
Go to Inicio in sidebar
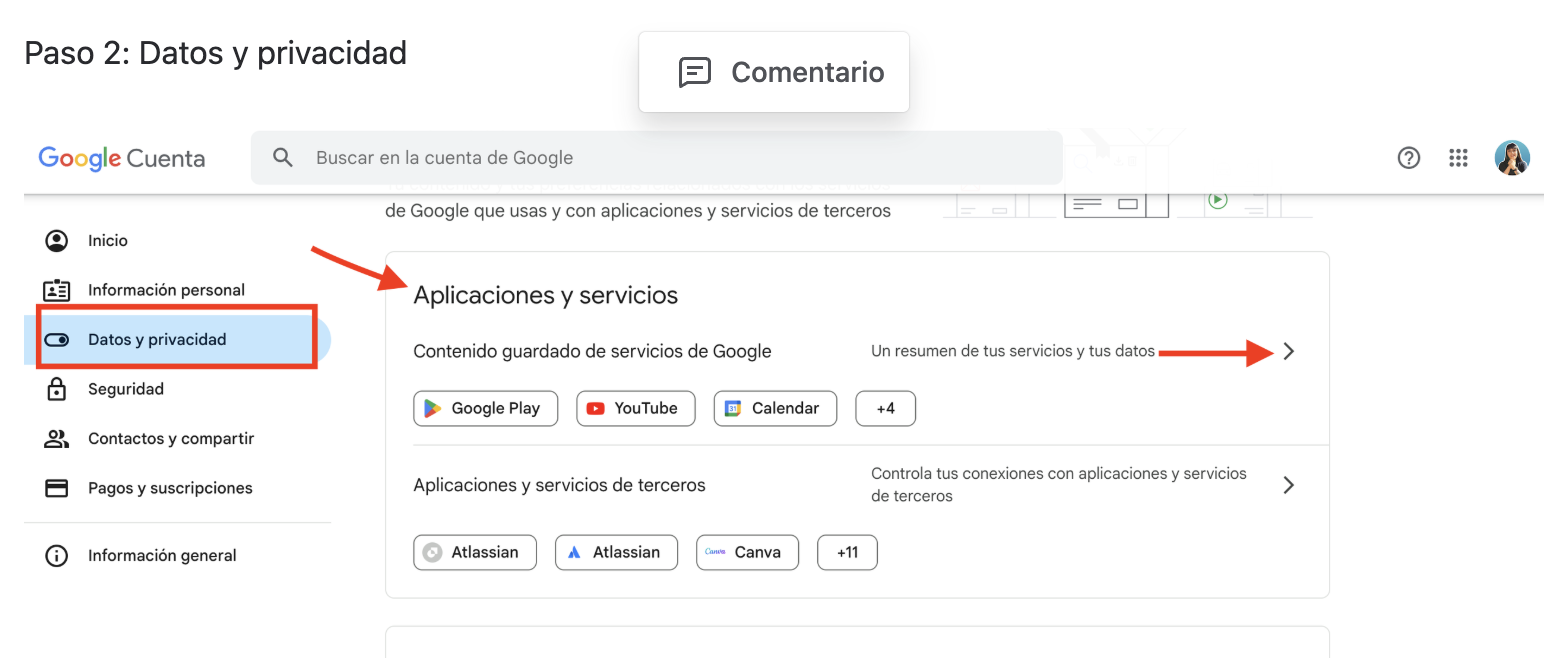click(x=108, y=241)
